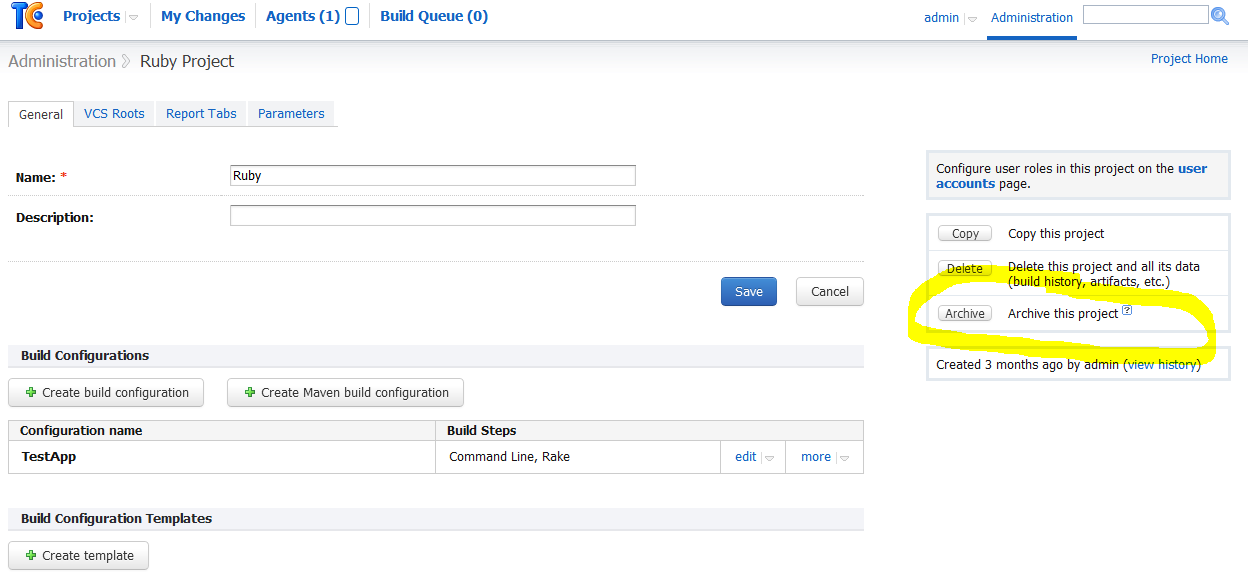Click the TeamCity logo icon
The height and width of the screenshot is (579, 1248).
click(x=27, y=16)
